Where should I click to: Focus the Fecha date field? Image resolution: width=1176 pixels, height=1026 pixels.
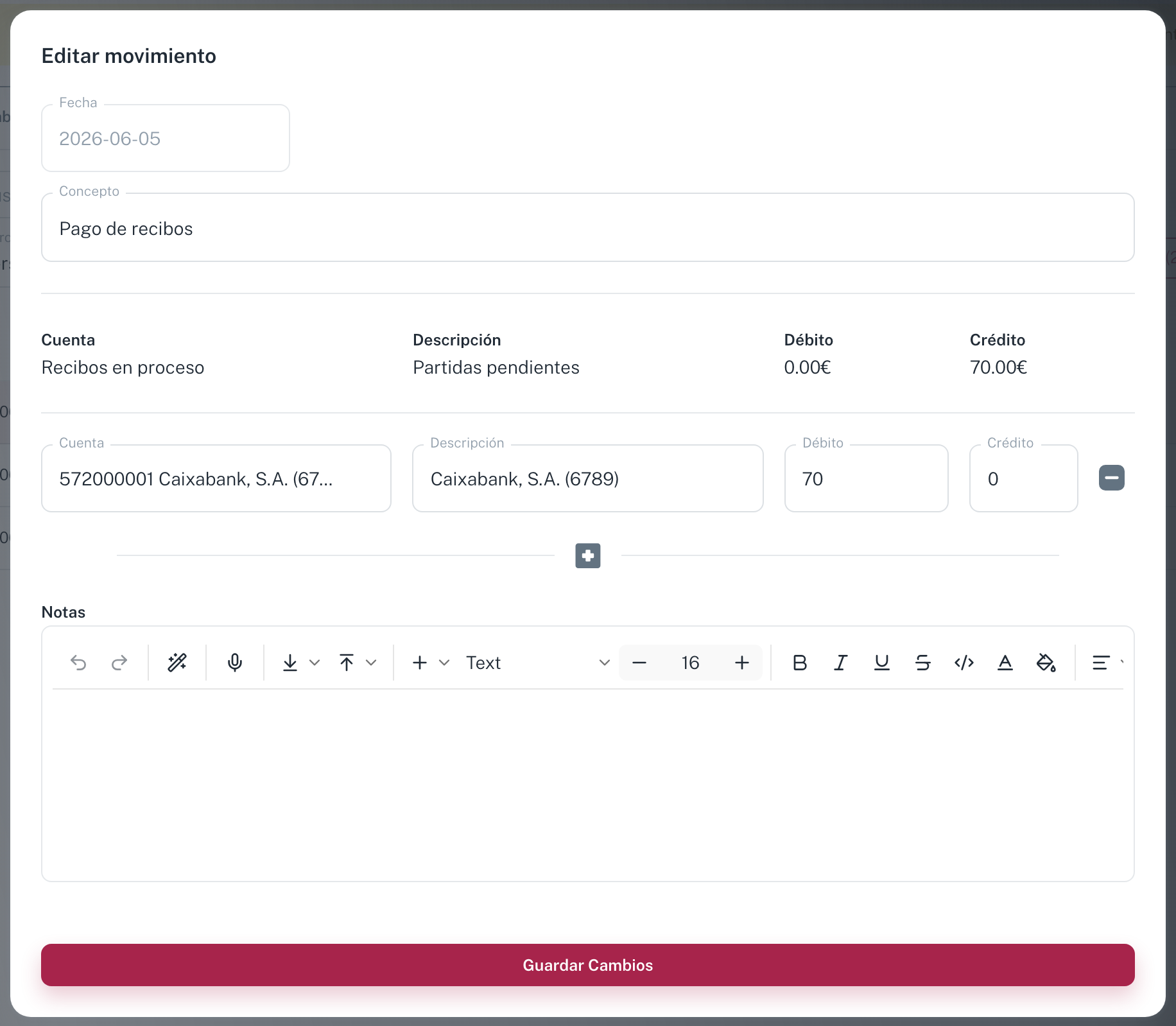[166, 138]
